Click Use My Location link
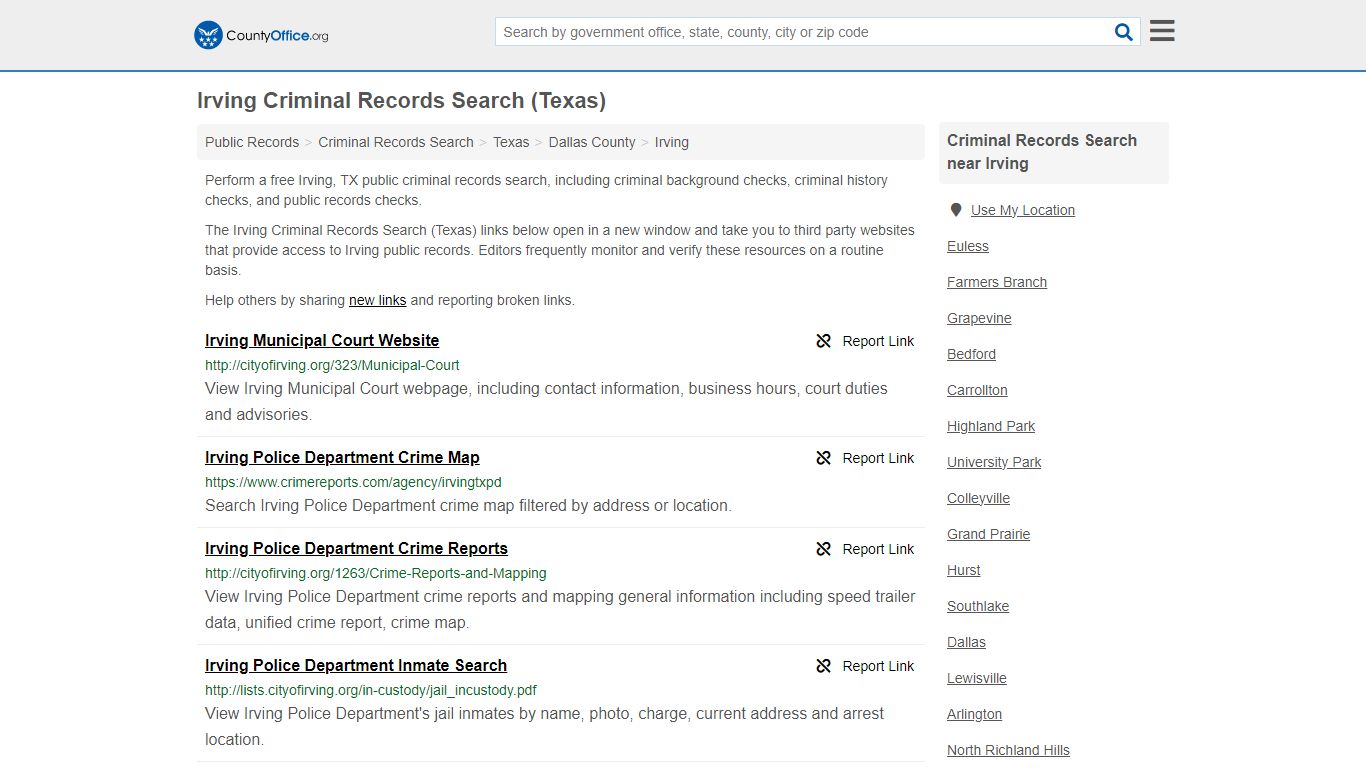This screenshot has width=1366, height=768. point(1023,210)
